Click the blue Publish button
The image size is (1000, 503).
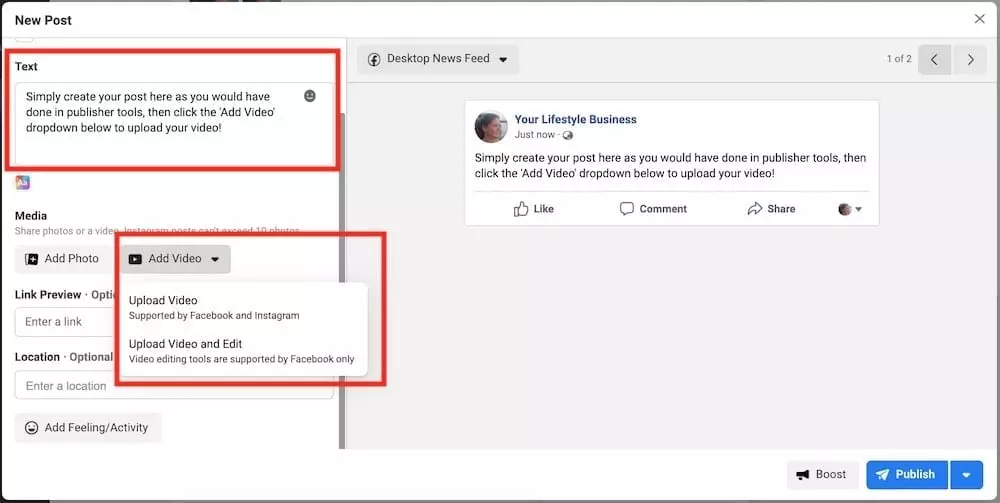[x=907, y=475]
